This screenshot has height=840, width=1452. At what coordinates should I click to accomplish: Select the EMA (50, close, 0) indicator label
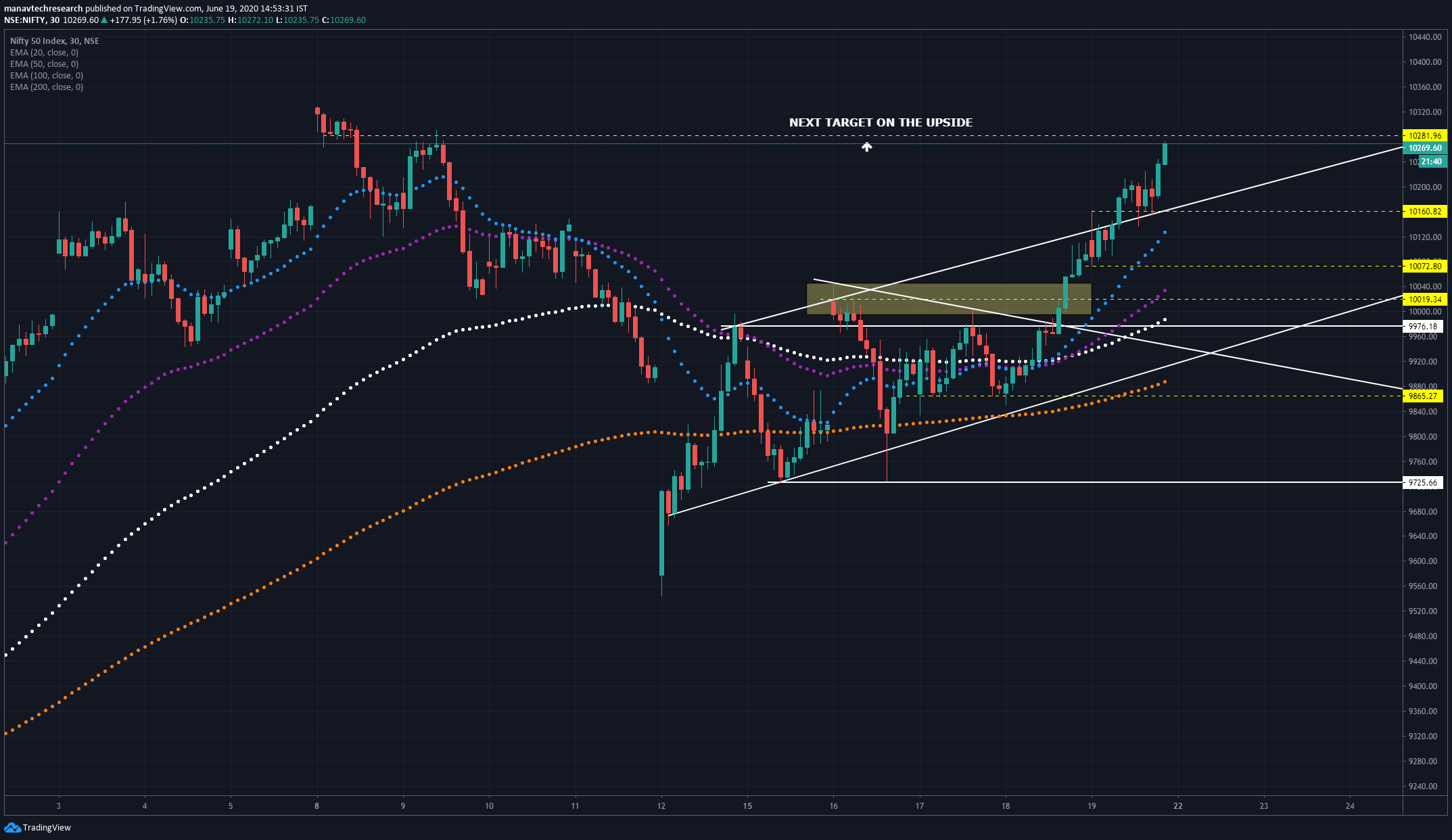[x=44, y=64]
